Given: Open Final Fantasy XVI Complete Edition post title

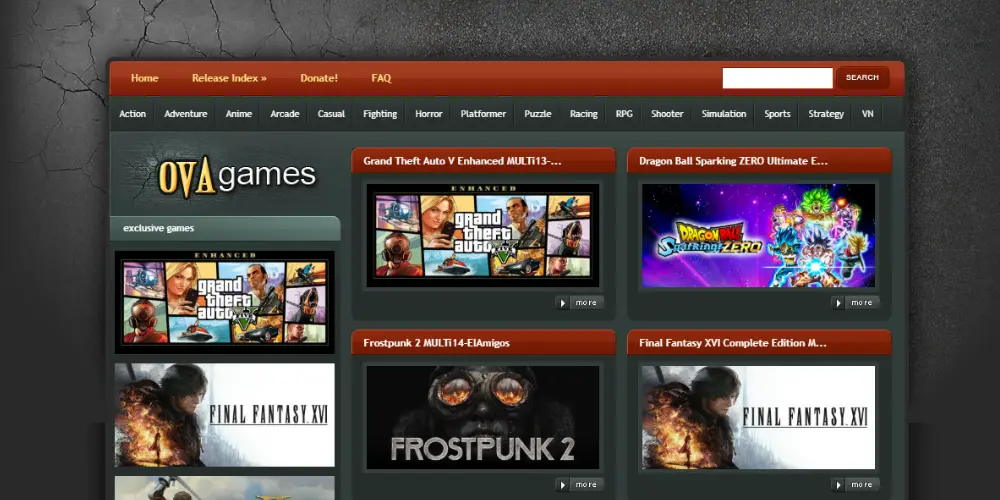Looking at the screenshot, I should [x=733, y=343].
